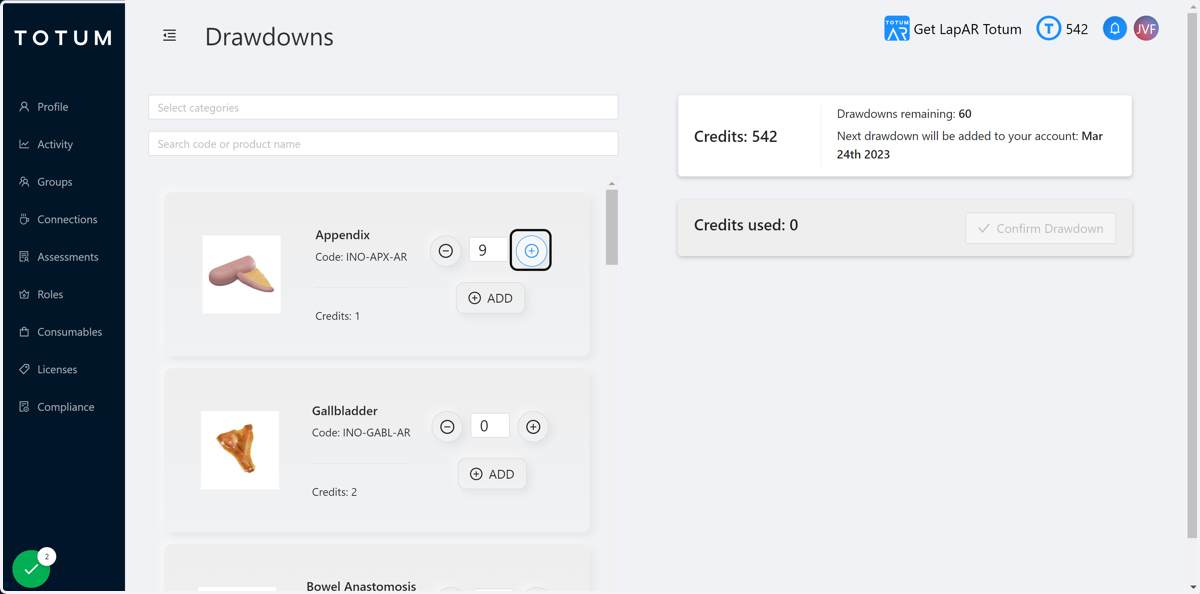This screenshot has height=594, width=1200.
Task: Click the Code: INO-GABL-AR text
Action: [361, 433]
